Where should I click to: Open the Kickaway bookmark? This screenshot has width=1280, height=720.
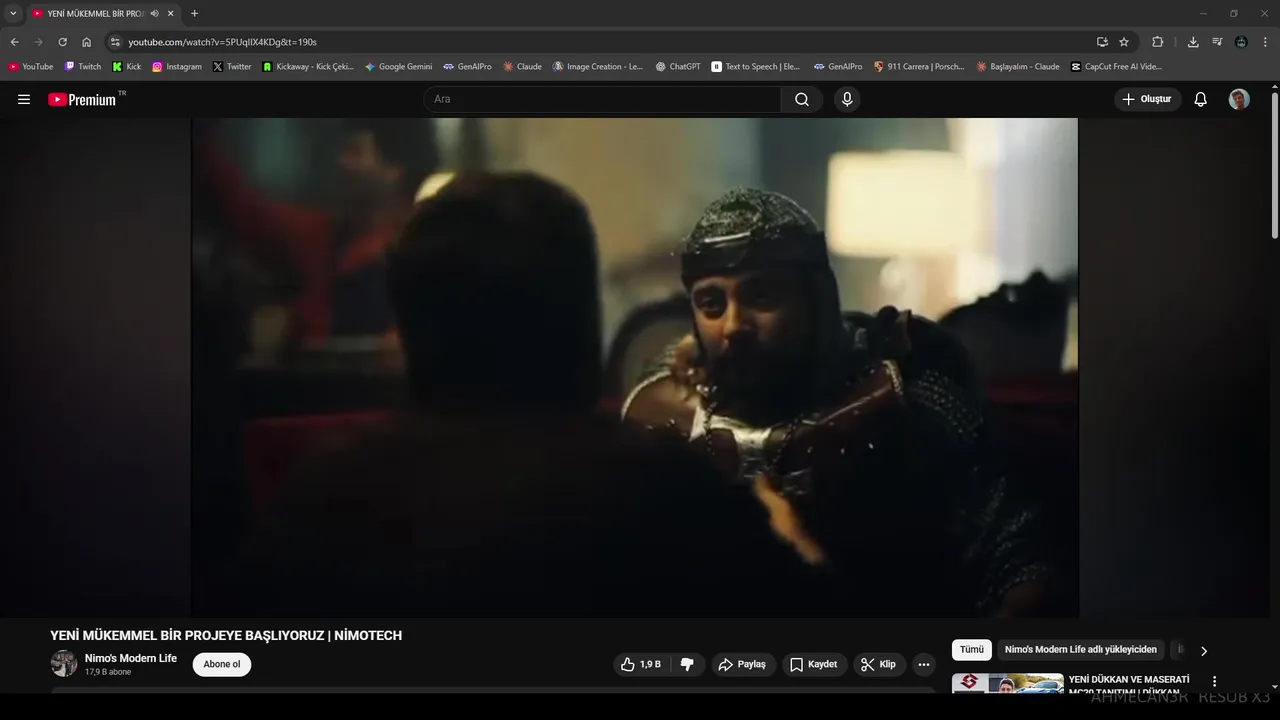[x=308, y=67]
